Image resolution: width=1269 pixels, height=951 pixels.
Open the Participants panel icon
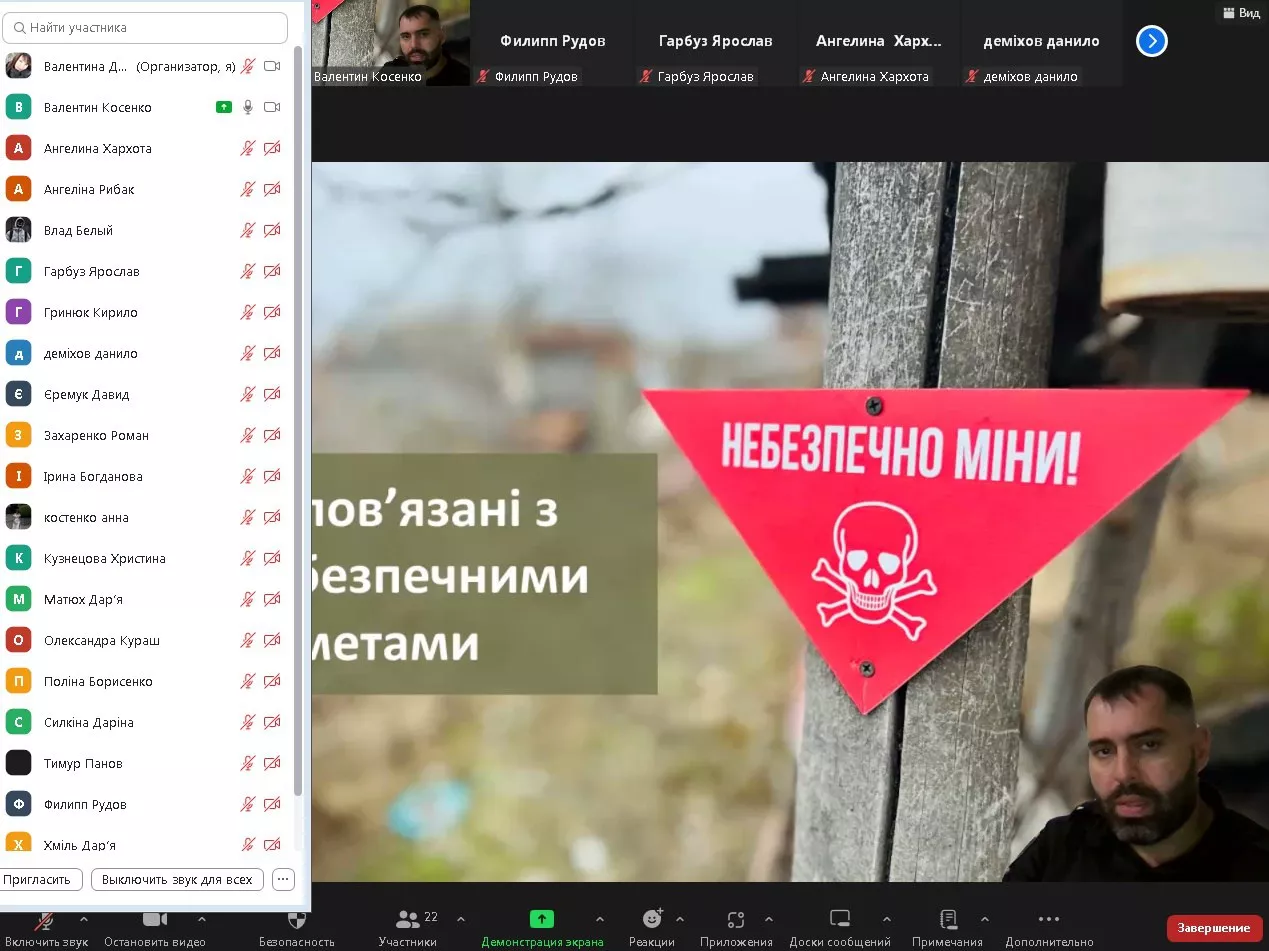[x=408, y=919]
